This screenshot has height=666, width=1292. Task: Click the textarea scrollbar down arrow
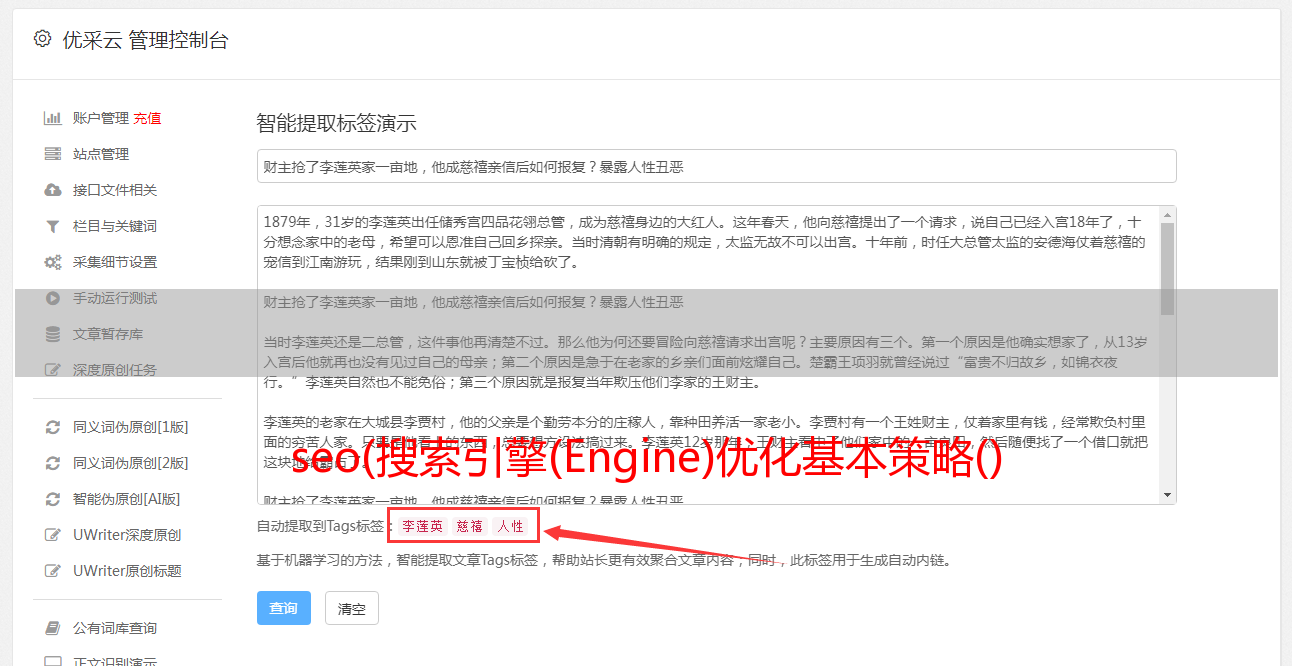pyautogui.click(x=1167, y=495)
